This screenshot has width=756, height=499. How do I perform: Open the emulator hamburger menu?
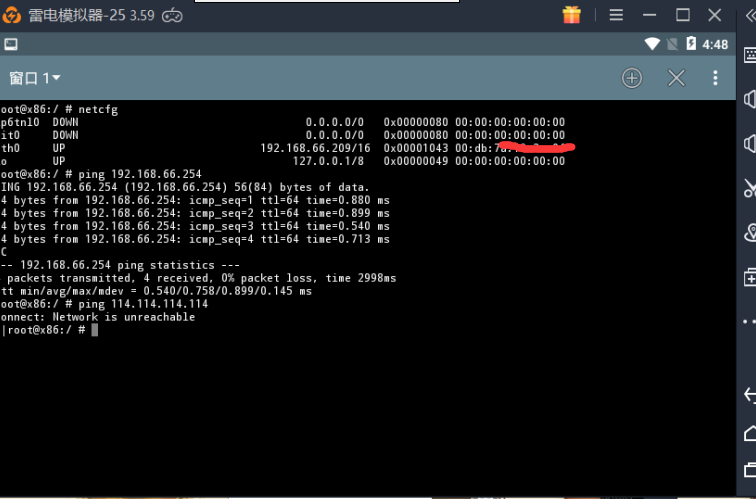pyautogui.click(x=616, y=15)
